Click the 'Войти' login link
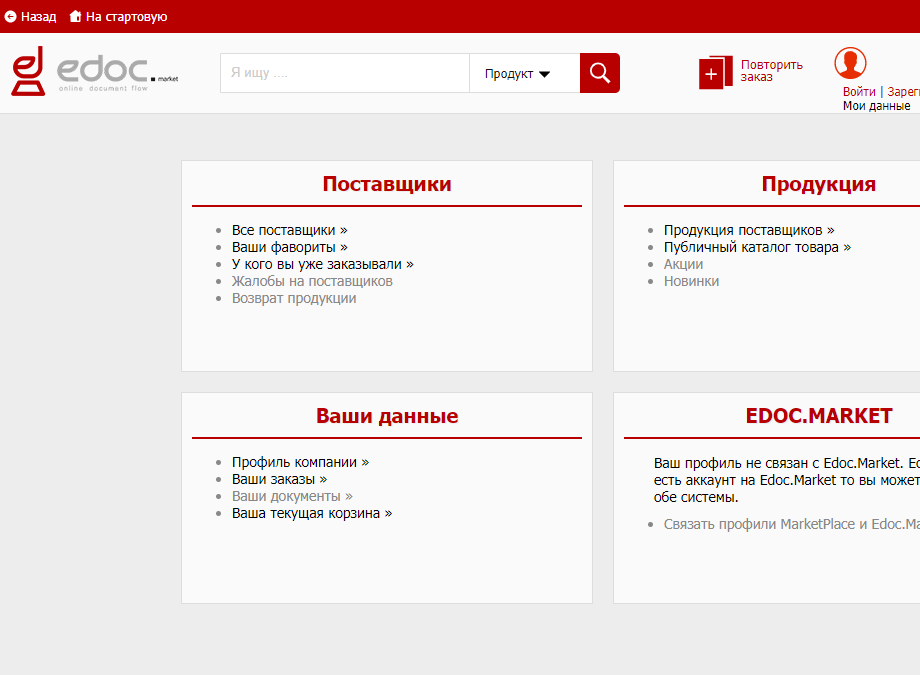The height and width of the screenshot is (675, 920). [859, 92]
